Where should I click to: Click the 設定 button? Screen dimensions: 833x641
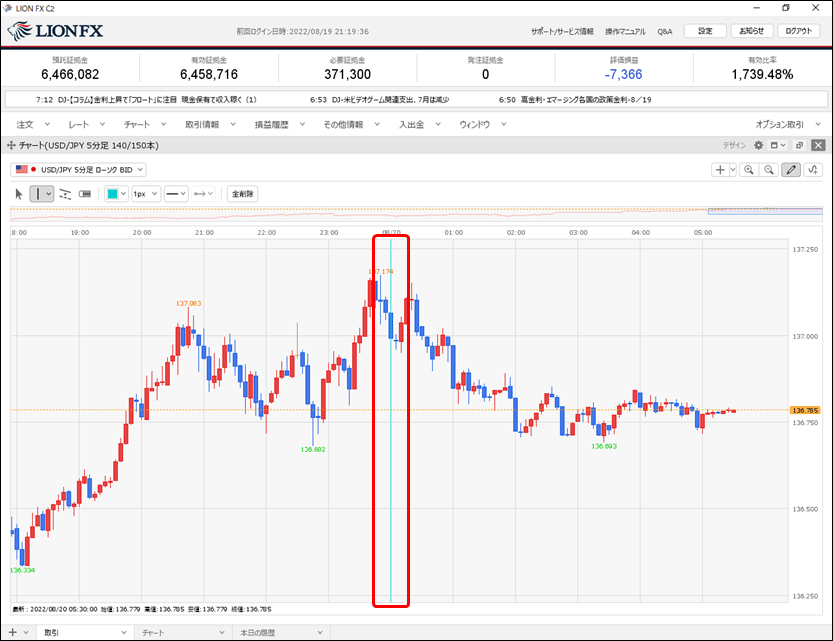tap(705, 31)
